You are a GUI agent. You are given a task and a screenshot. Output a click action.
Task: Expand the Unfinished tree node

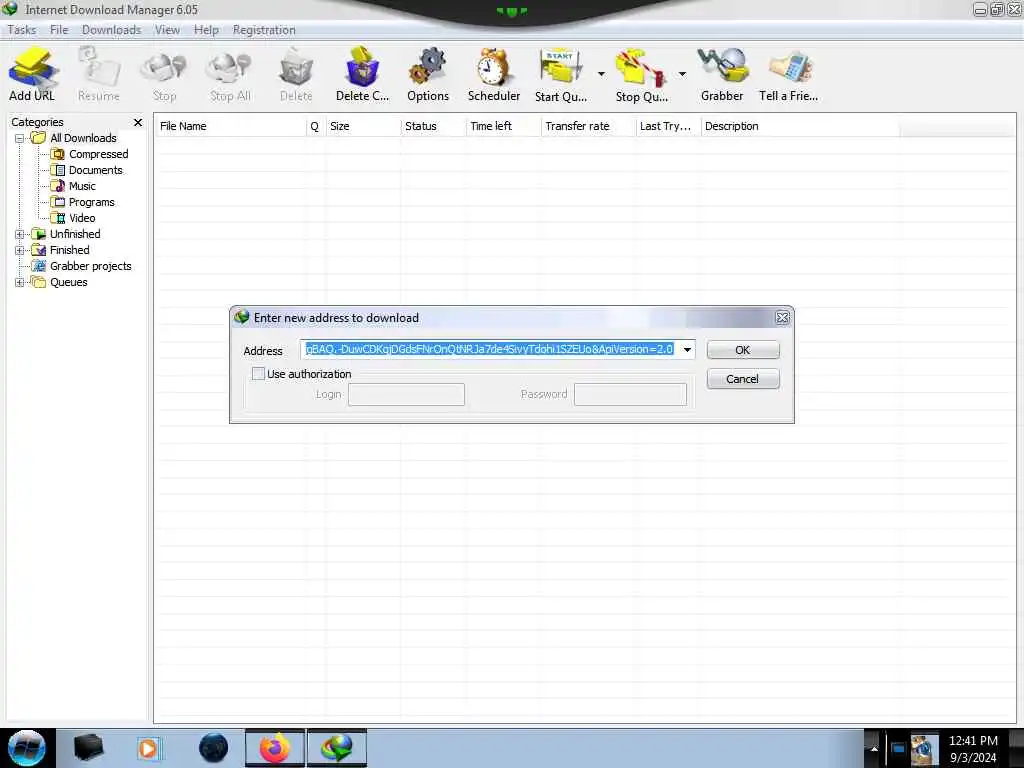pyautogui.click(x=20, y=234)
